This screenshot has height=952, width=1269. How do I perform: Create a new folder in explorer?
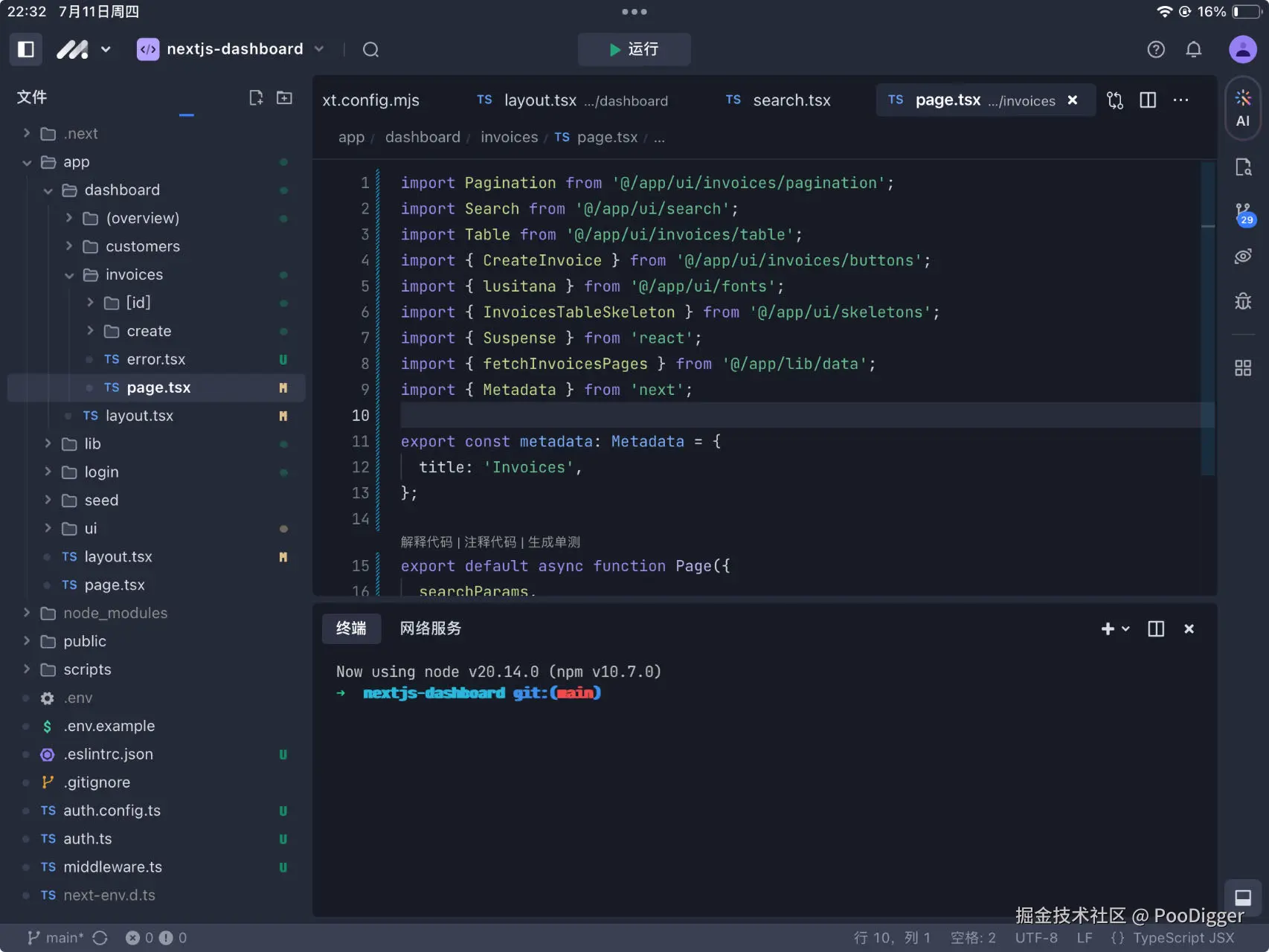coord(284,97)
